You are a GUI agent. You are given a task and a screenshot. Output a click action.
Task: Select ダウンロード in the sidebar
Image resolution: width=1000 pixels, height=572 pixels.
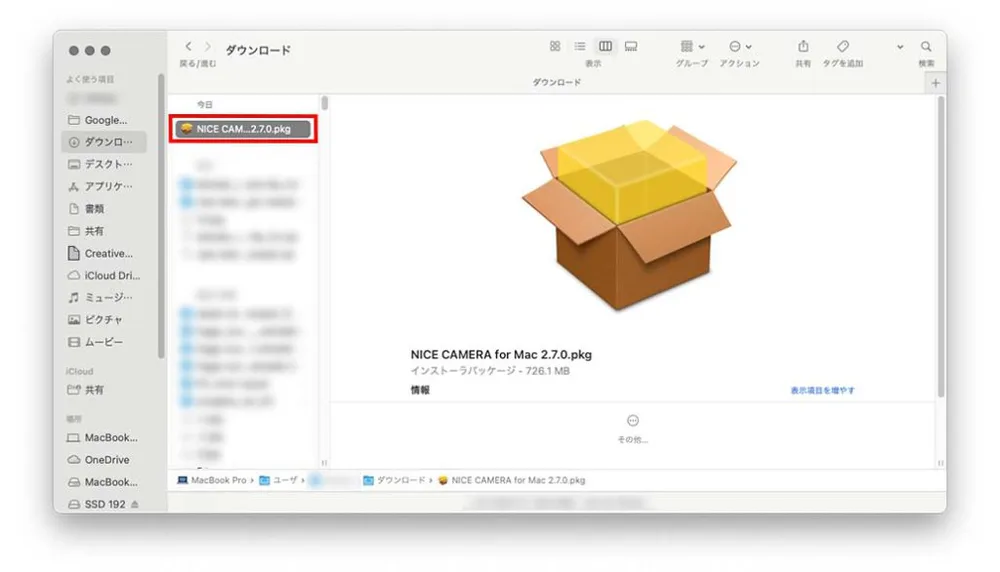click(x=104, y=142)
